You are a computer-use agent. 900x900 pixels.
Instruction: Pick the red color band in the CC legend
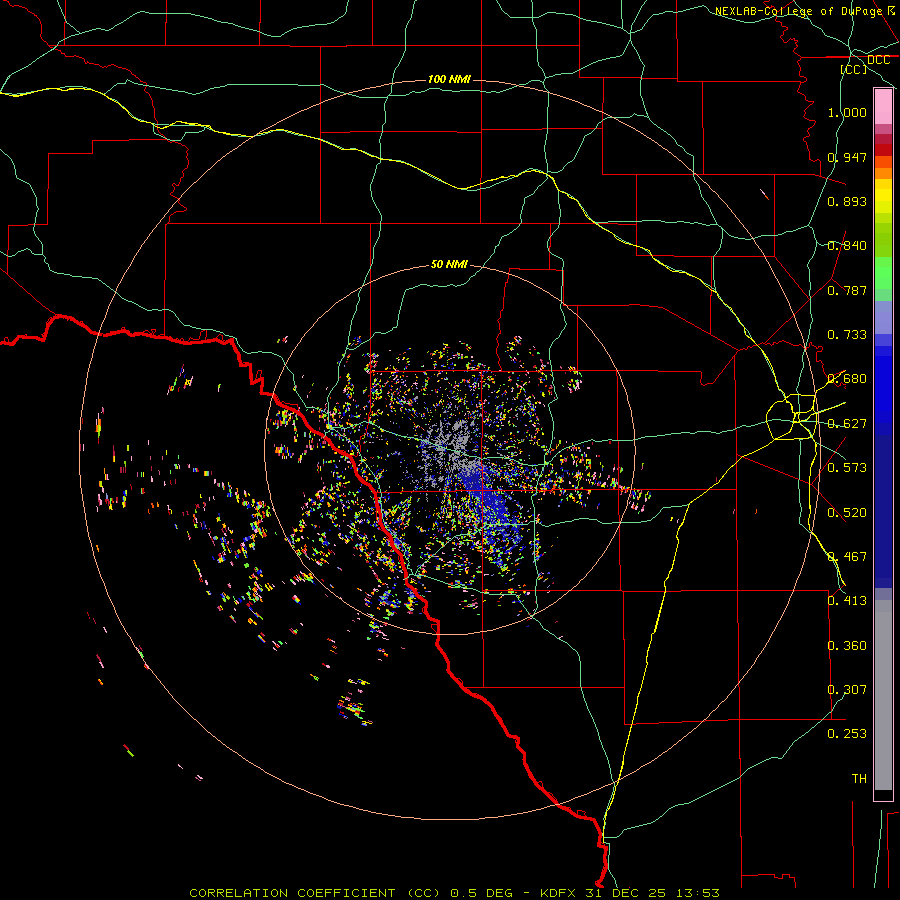883,150
